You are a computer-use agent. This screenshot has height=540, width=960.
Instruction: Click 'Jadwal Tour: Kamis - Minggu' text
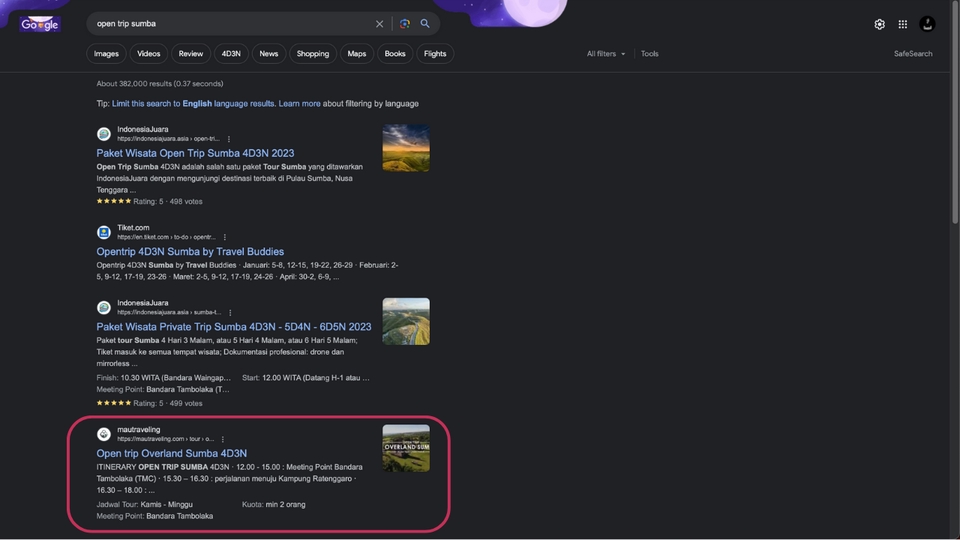tap(144, 504)
